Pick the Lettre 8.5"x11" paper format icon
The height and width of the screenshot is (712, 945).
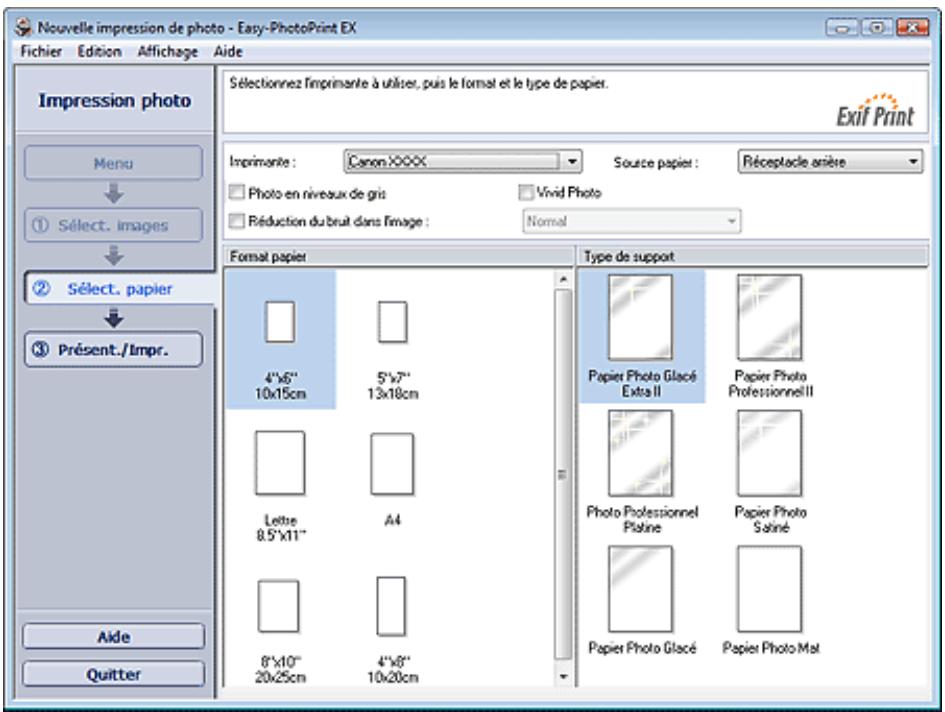click(280, 463)
